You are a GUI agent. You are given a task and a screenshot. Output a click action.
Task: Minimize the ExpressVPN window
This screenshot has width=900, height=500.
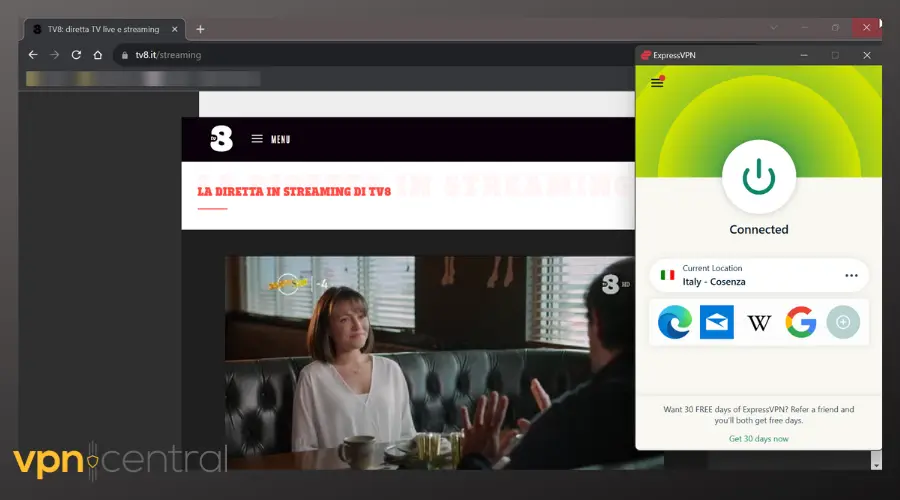click(804, 55)
